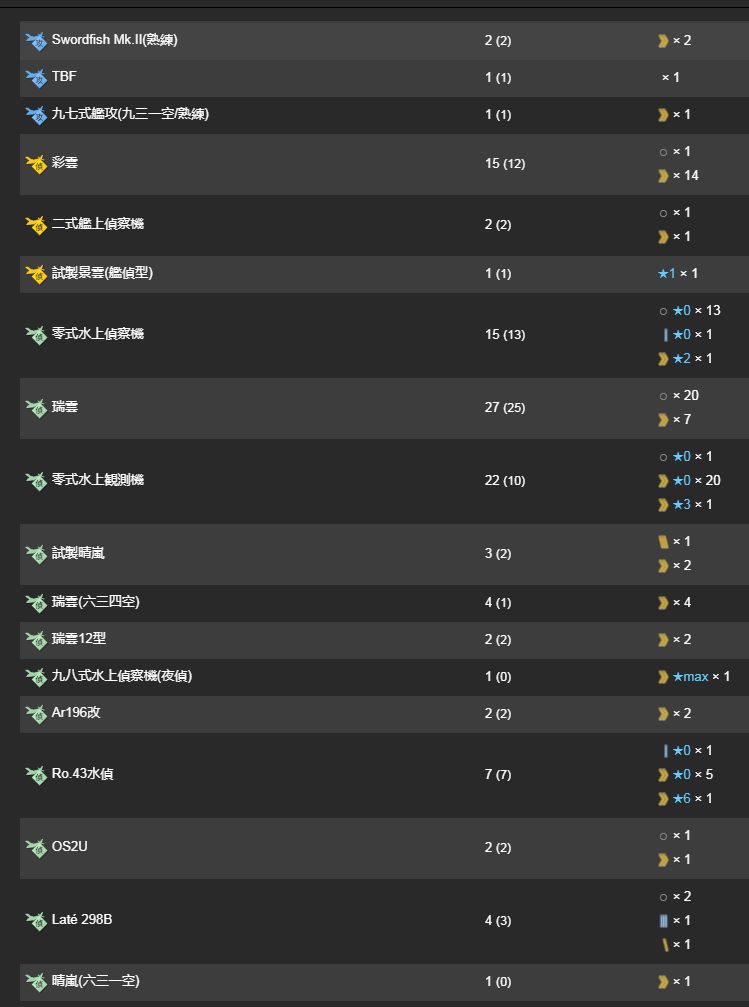The width and height of the screenshot is (749, 1007).
Task: Click the gold chevron proficiency icon in Swordfish Mk.II row
Action: point(664,40)
